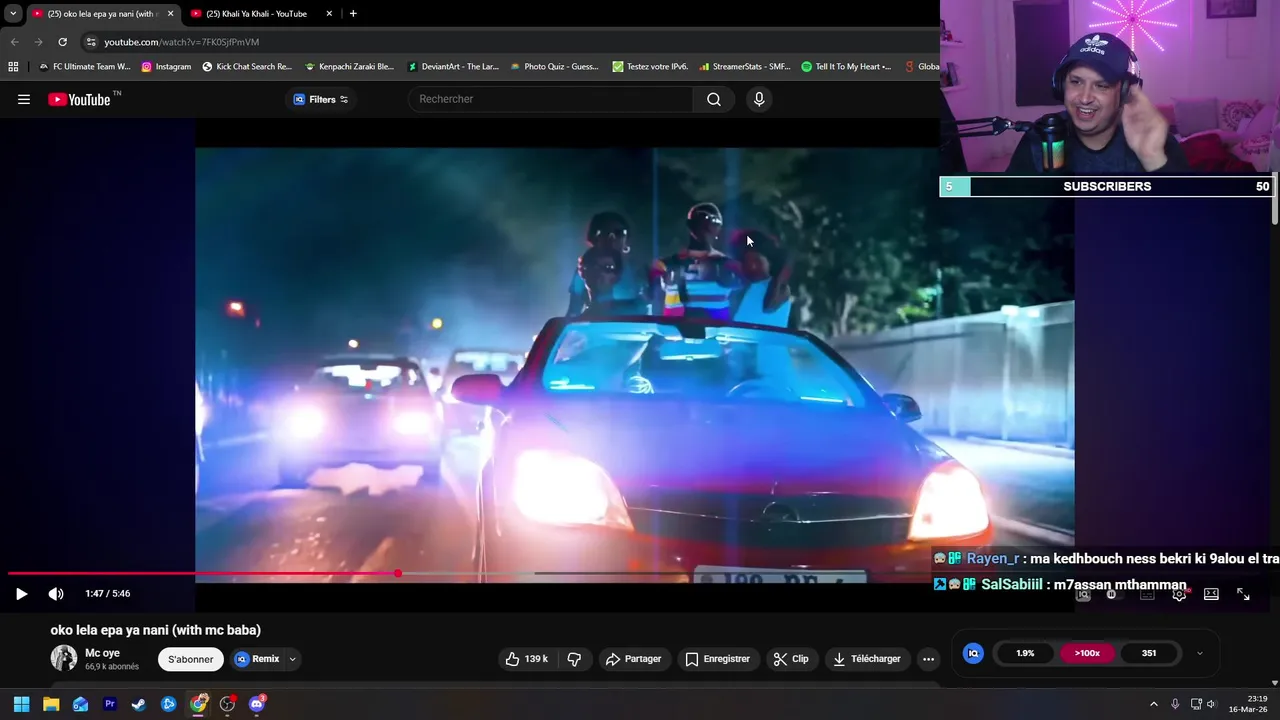
Task: Open Steam from the taskbar
Action: coord(139,704)
